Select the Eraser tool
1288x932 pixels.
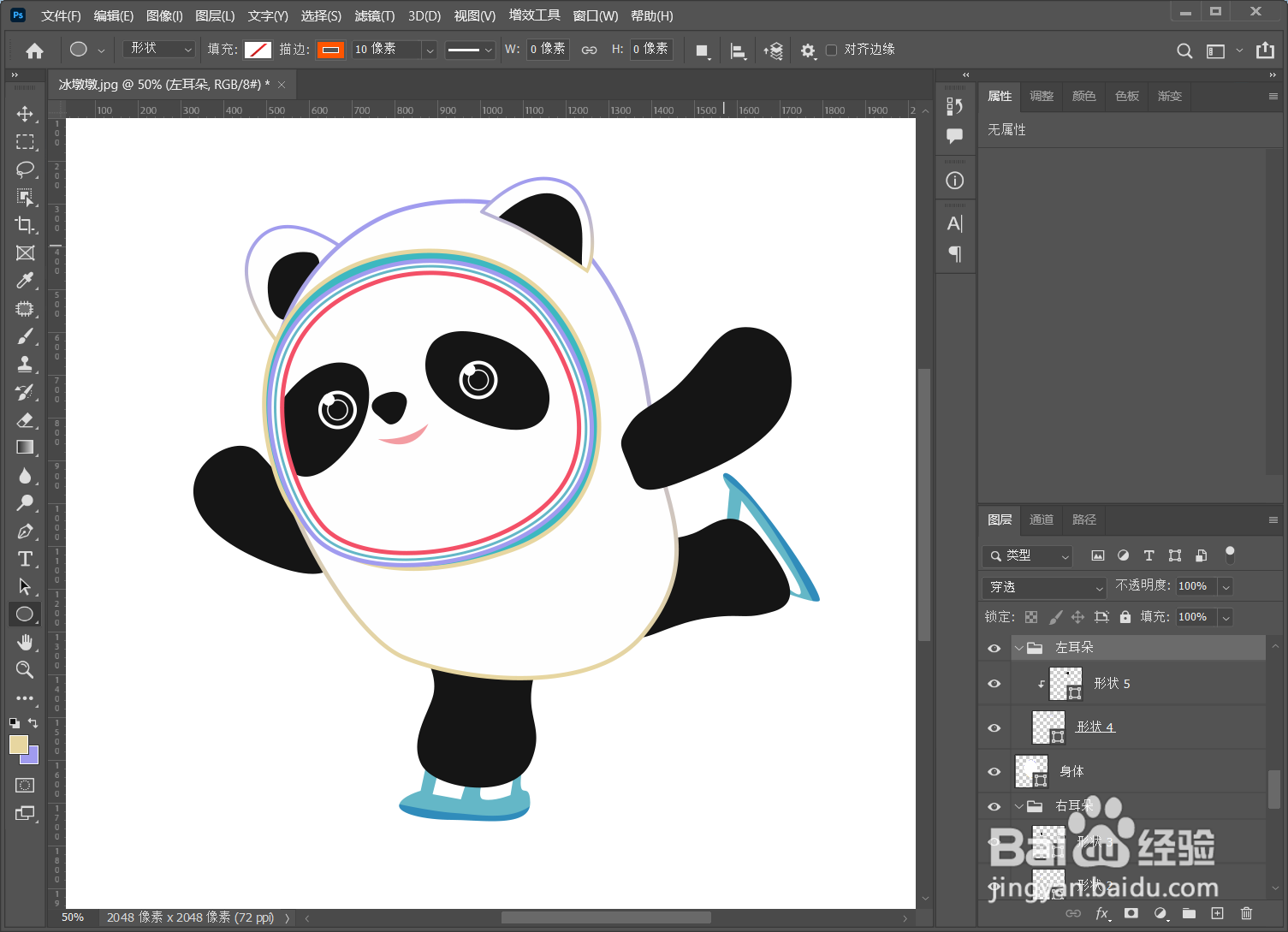[x=25, y=420]
